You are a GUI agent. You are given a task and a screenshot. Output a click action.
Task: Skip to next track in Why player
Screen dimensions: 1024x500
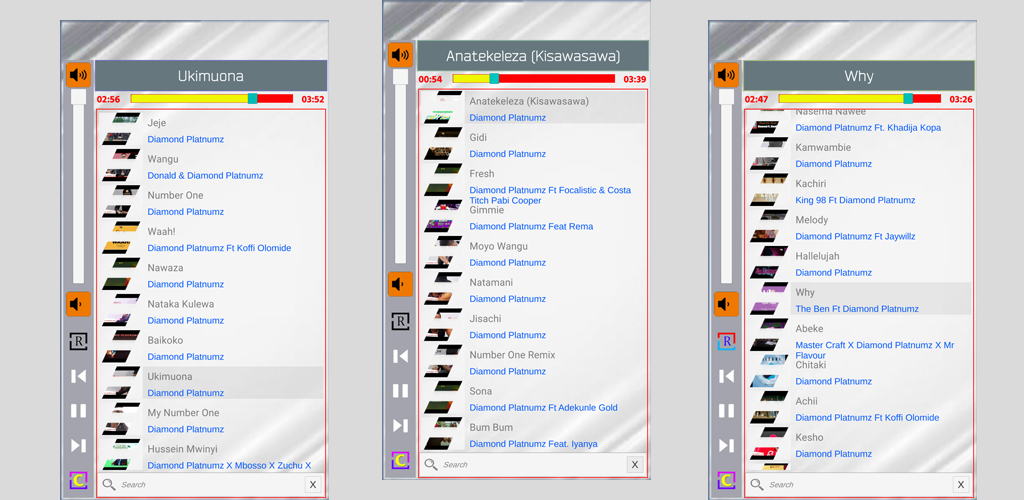(726, 445)
